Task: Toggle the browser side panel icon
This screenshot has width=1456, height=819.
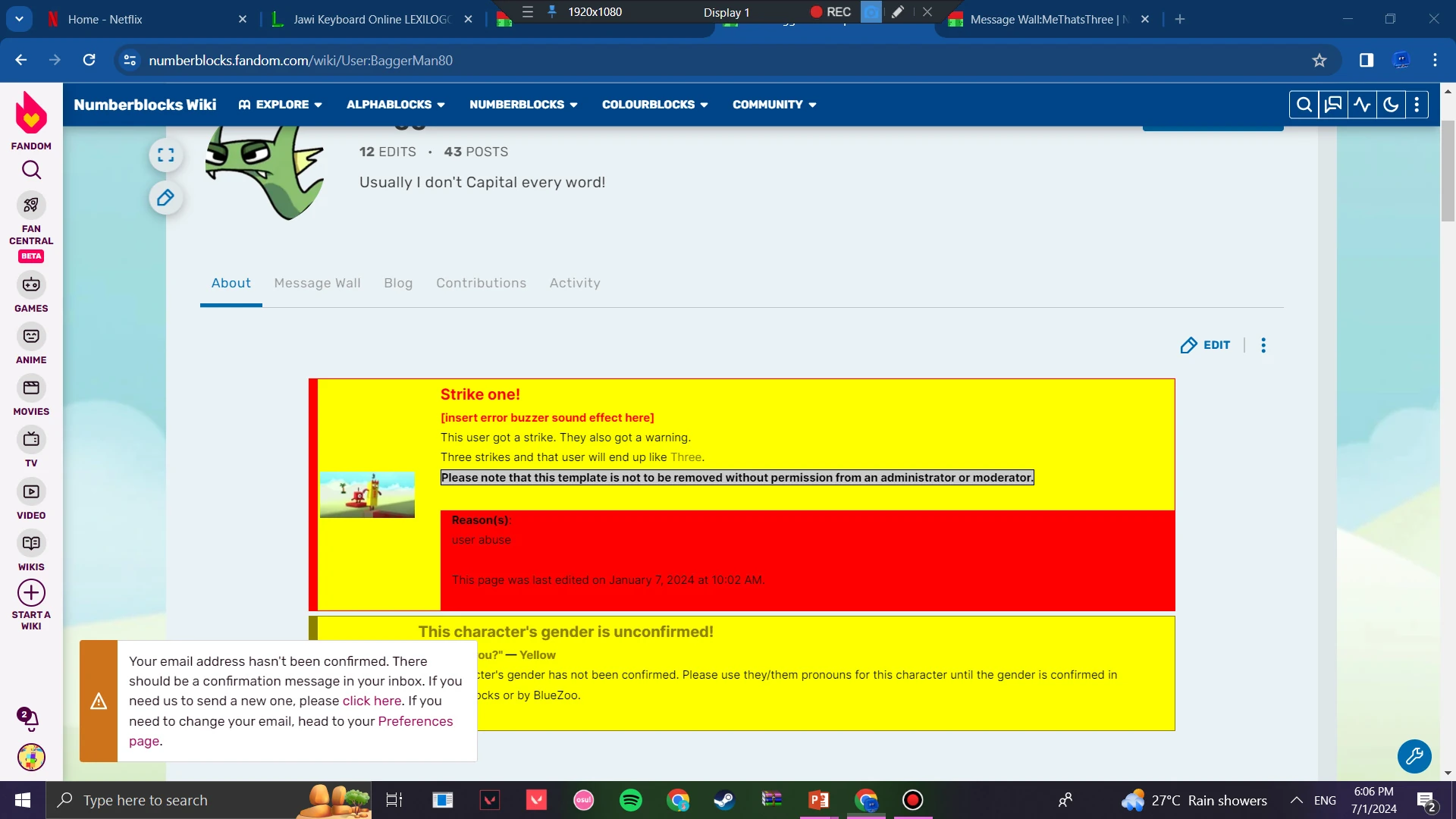Action: 1367,61
